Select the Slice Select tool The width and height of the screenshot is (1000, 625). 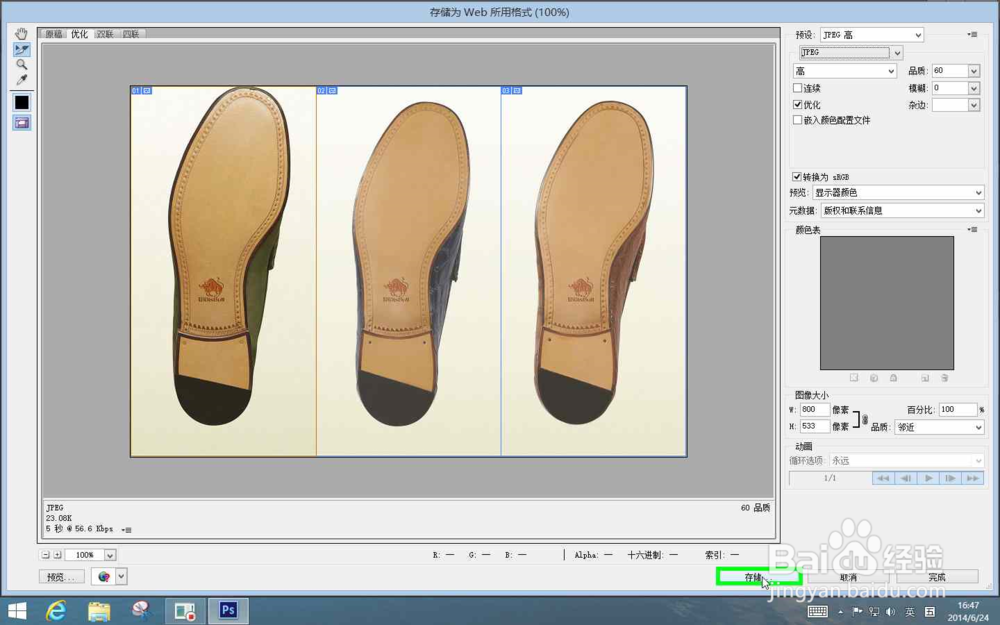coord(22,49)
